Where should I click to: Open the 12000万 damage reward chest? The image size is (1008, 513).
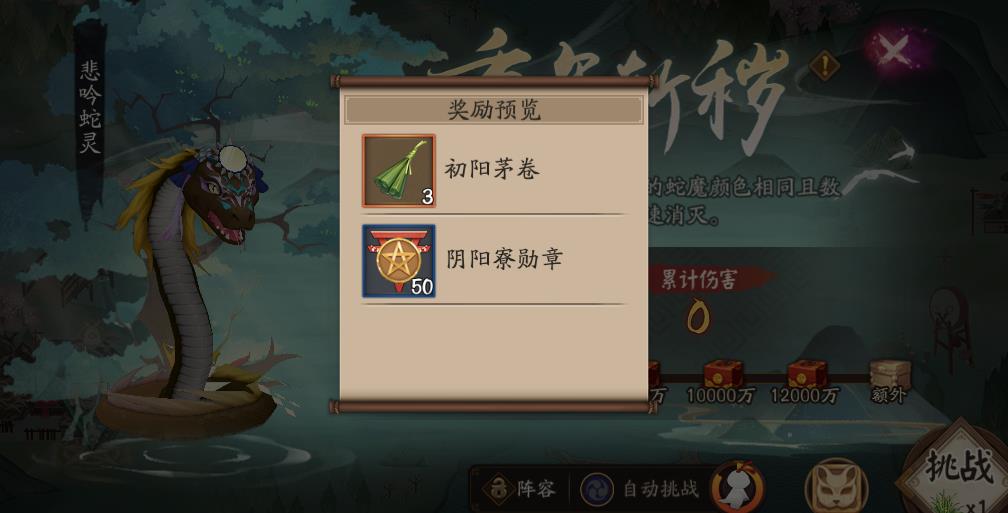click(x=807, y=374)
